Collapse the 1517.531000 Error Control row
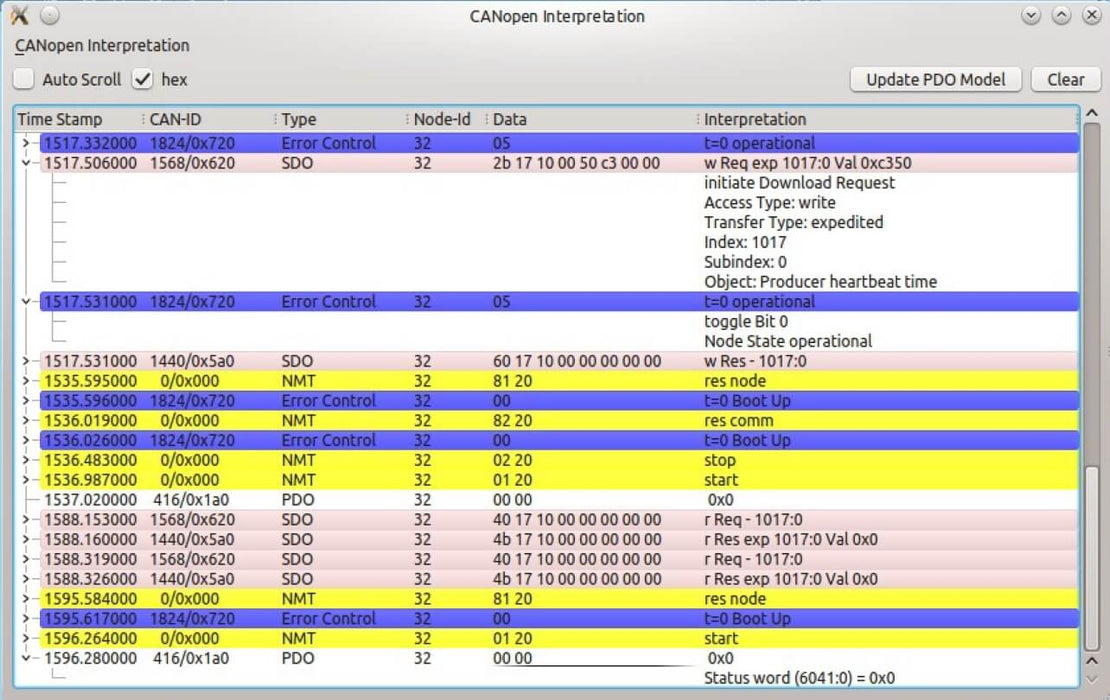The height and width of the screenshot is (700, 1110). pos(26,302)
